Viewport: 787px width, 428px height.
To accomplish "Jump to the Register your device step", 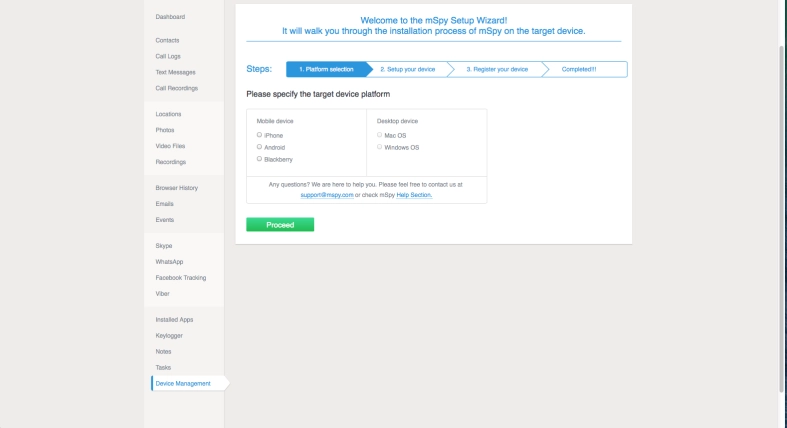I will (x=496, y=69).
